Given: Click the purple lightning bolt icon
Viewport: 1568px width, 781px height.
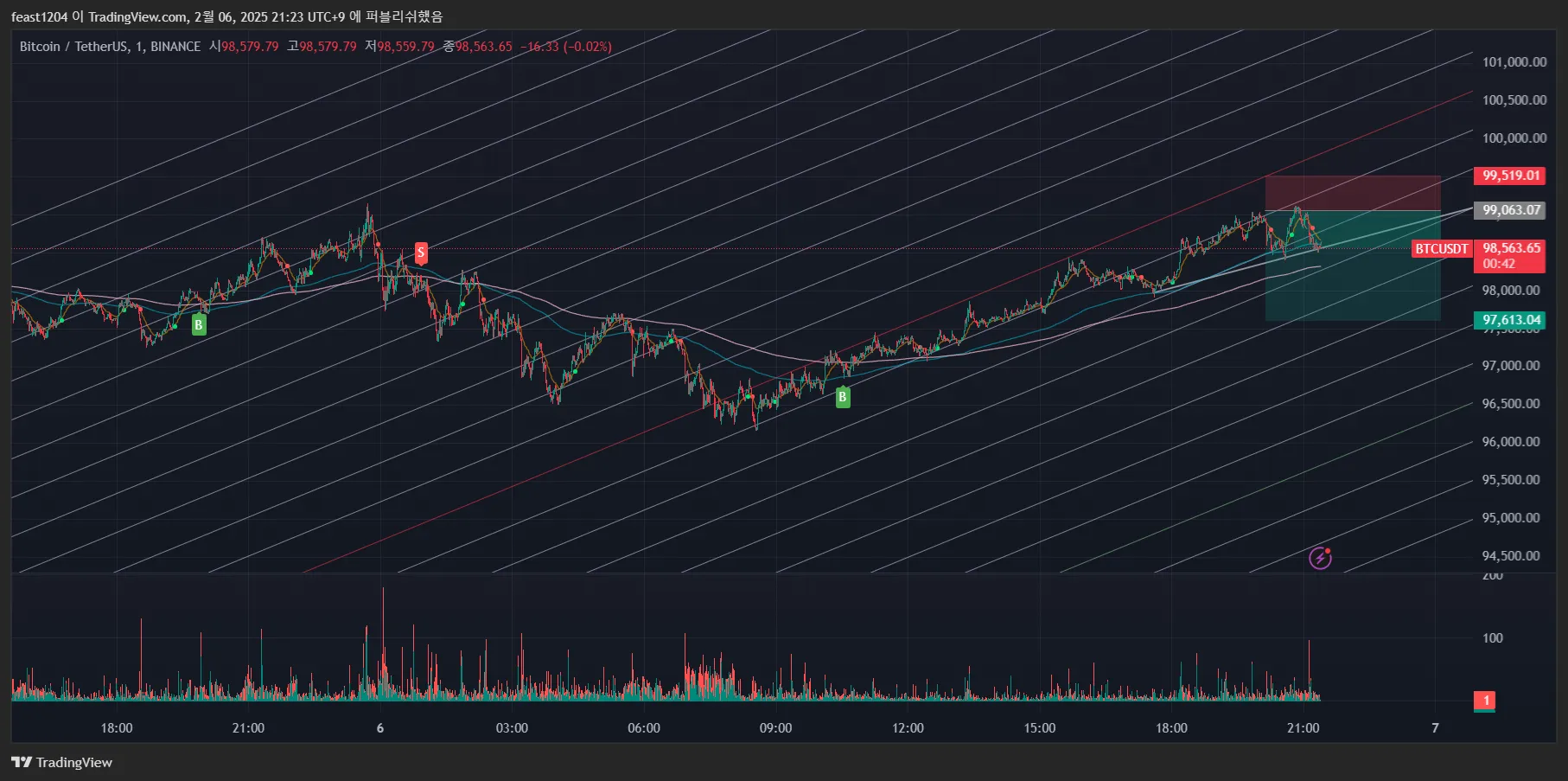Looking at the screenshot, I should pyautogui.click(x=1320, y=558).
